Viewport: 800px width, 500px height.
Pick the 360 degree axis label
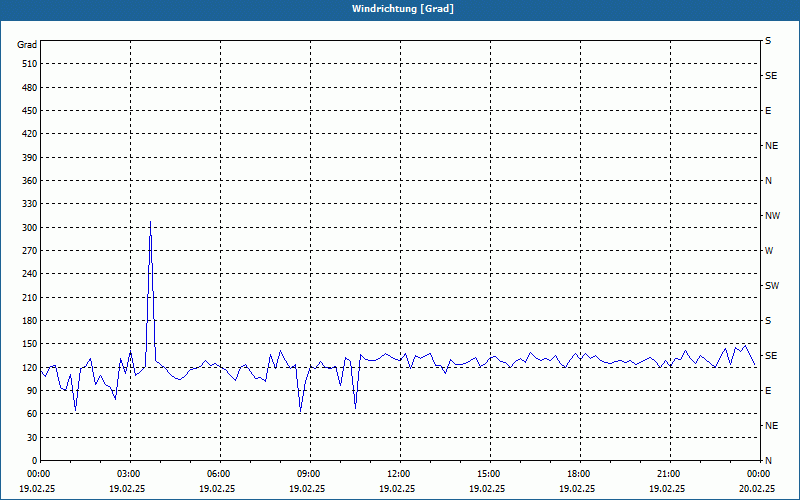(x=30, y=181)
